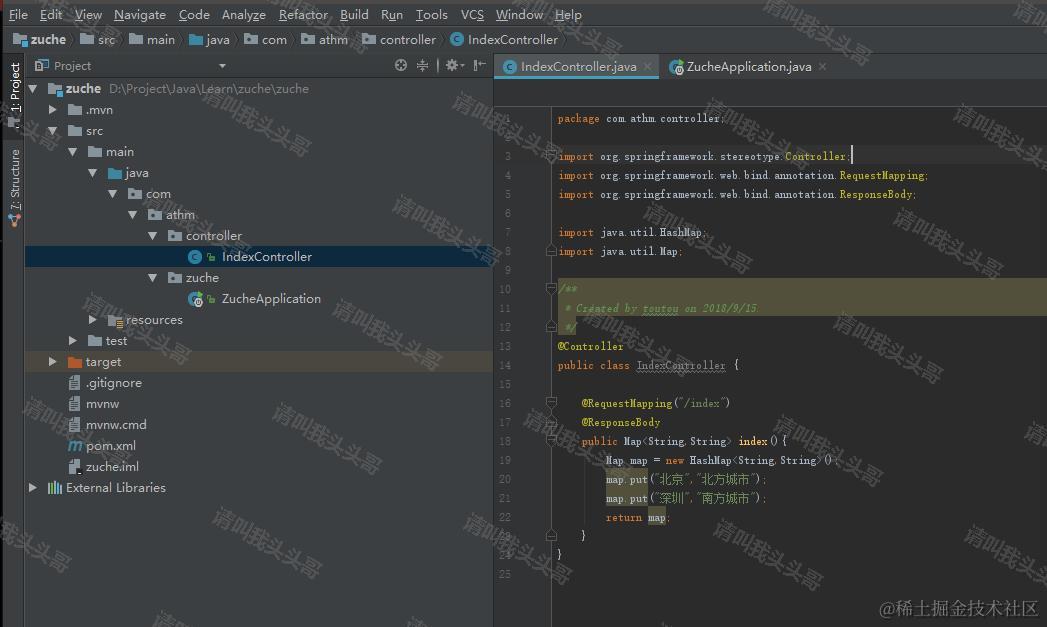Open the Refactor menu

303,14
